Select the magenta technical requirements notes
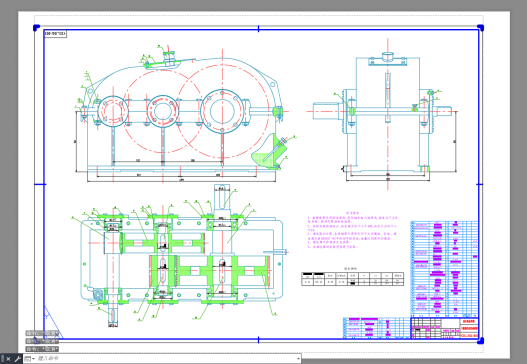The image size is (527, 364). point(353,231)
